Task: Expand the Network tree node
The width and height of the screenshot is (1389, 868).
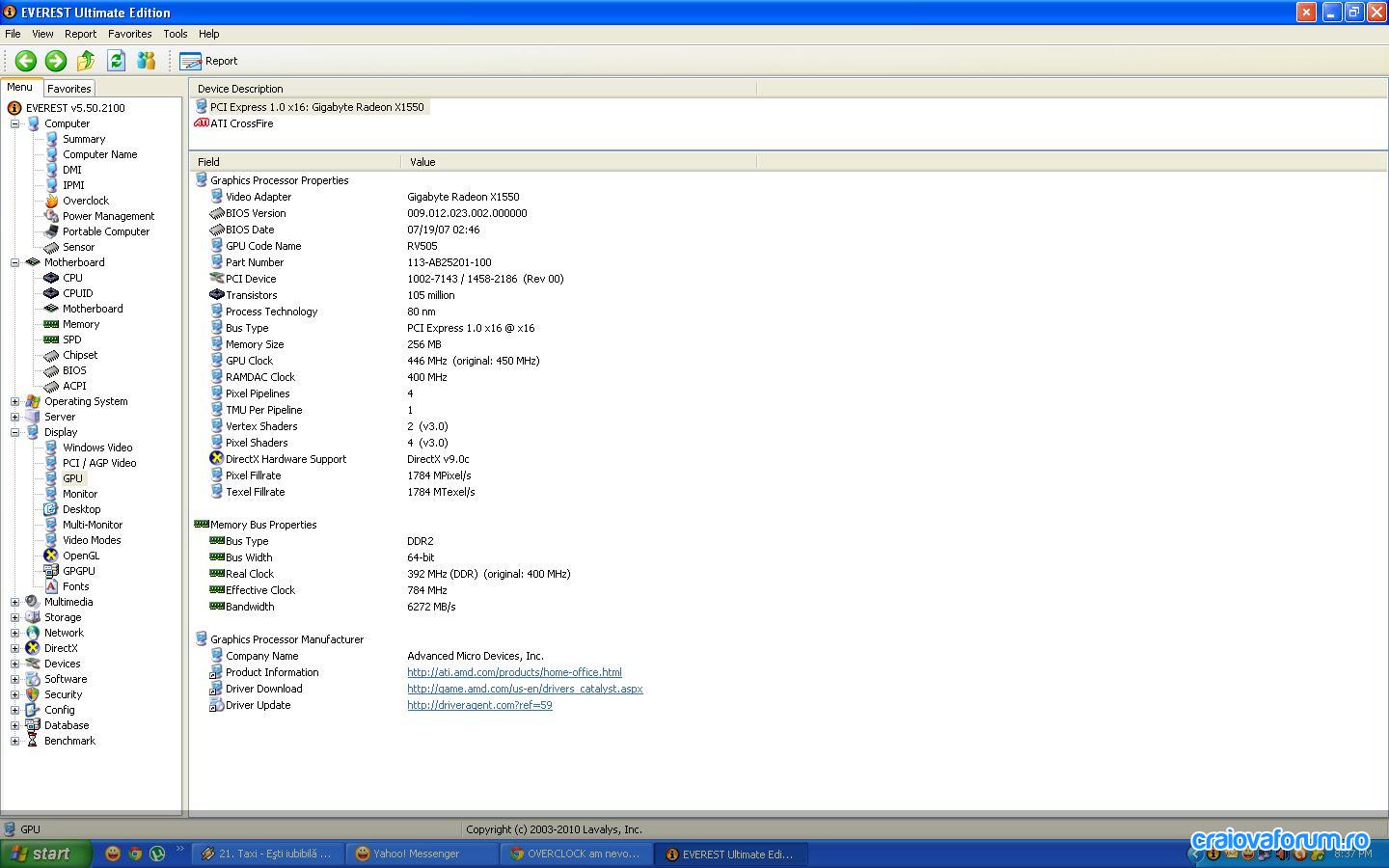Action: point(14,633)
